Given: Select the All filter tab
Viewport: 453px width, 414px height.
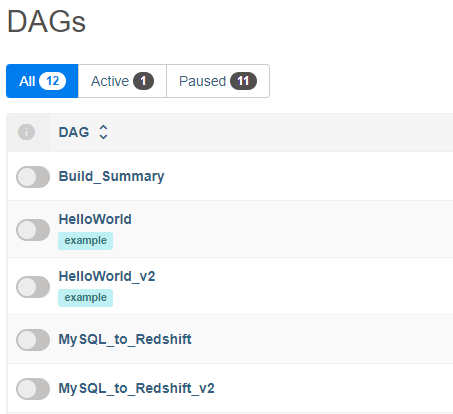Looking at the screenshot, I should [42, 81].
